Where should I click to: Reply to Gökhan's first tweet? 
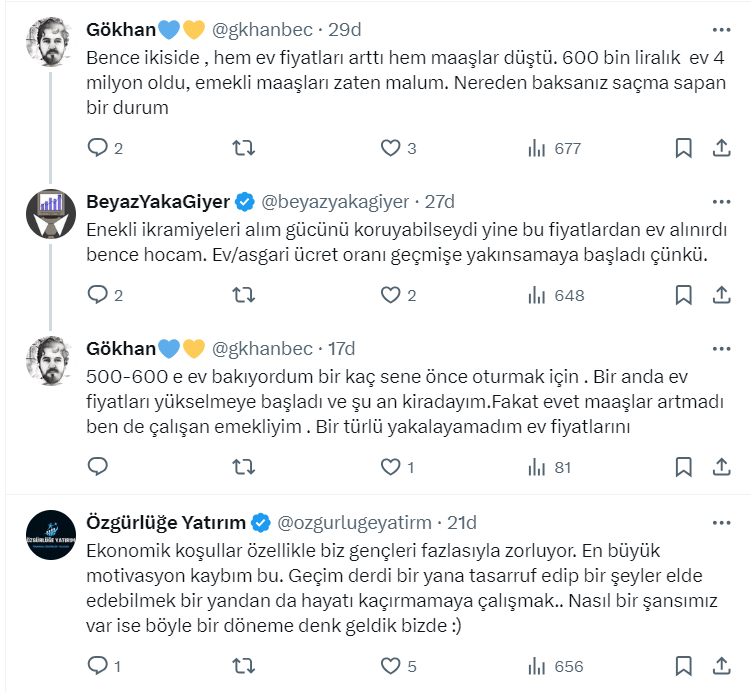(x=98, y=148)
